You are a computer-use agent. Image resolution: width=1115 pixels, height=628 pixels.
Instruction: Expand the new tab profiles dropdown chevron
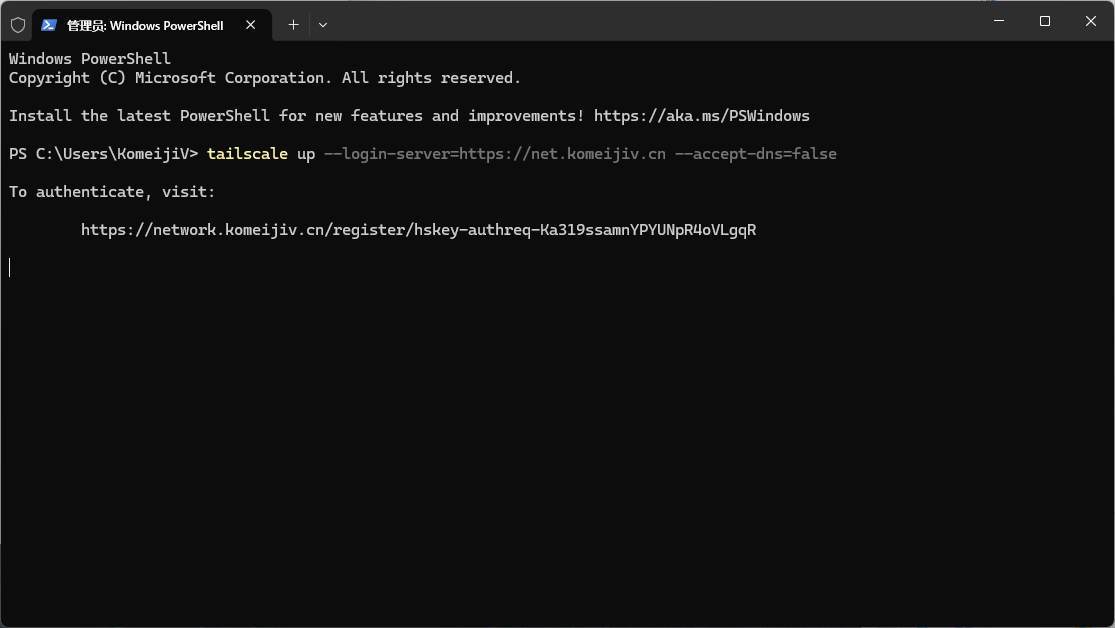[x=323, y=25]
